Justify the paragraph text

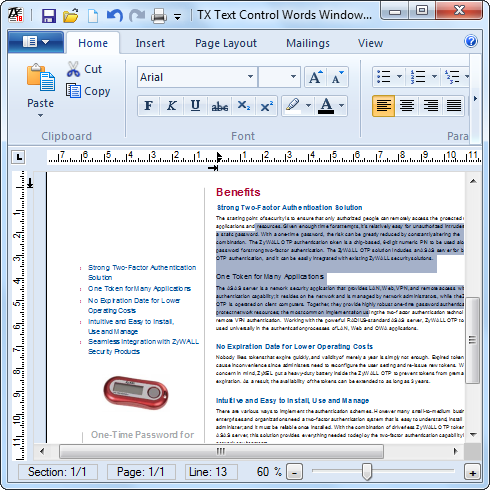click(x=454, y=106)
